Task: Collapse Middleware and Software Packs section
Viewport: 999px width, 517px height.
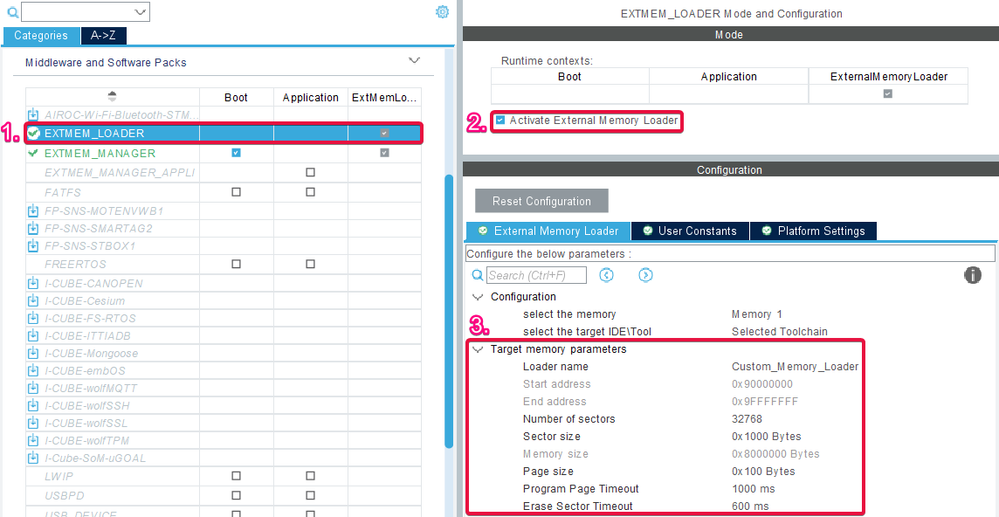Action: (x=414, y=61)
